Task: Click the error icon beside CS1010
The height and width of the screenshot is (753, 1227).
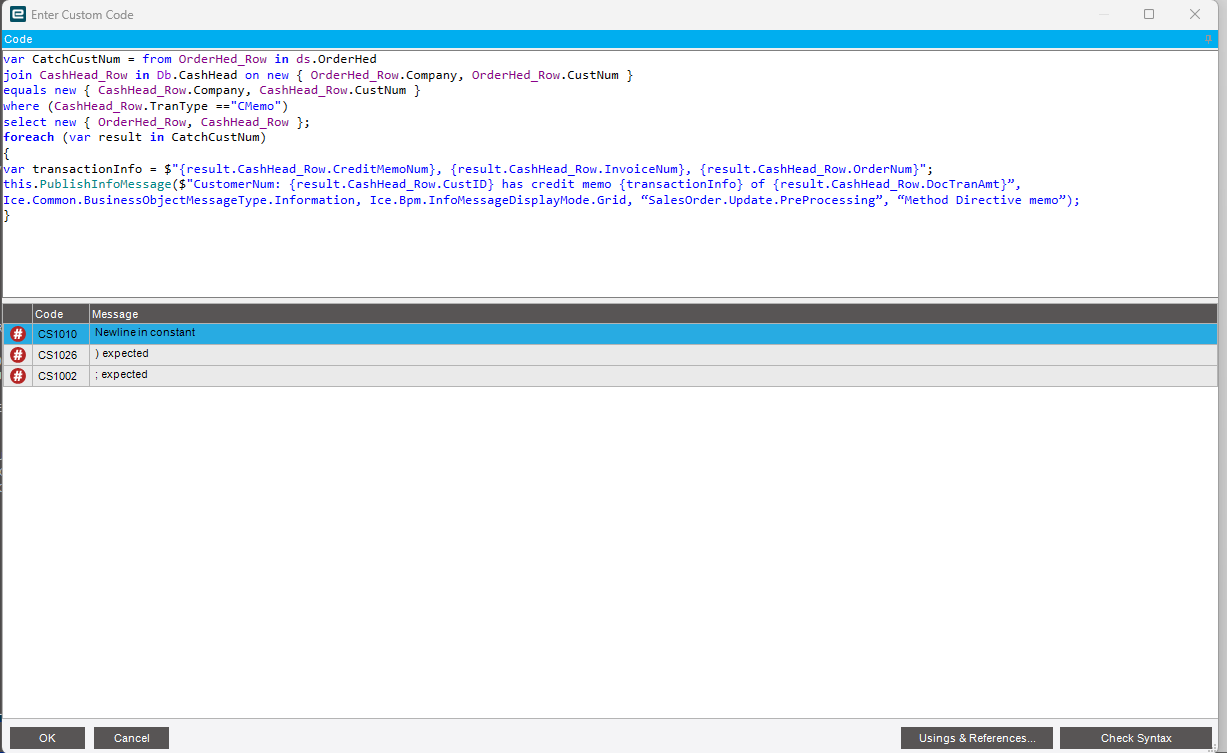Action: point(17,333)
